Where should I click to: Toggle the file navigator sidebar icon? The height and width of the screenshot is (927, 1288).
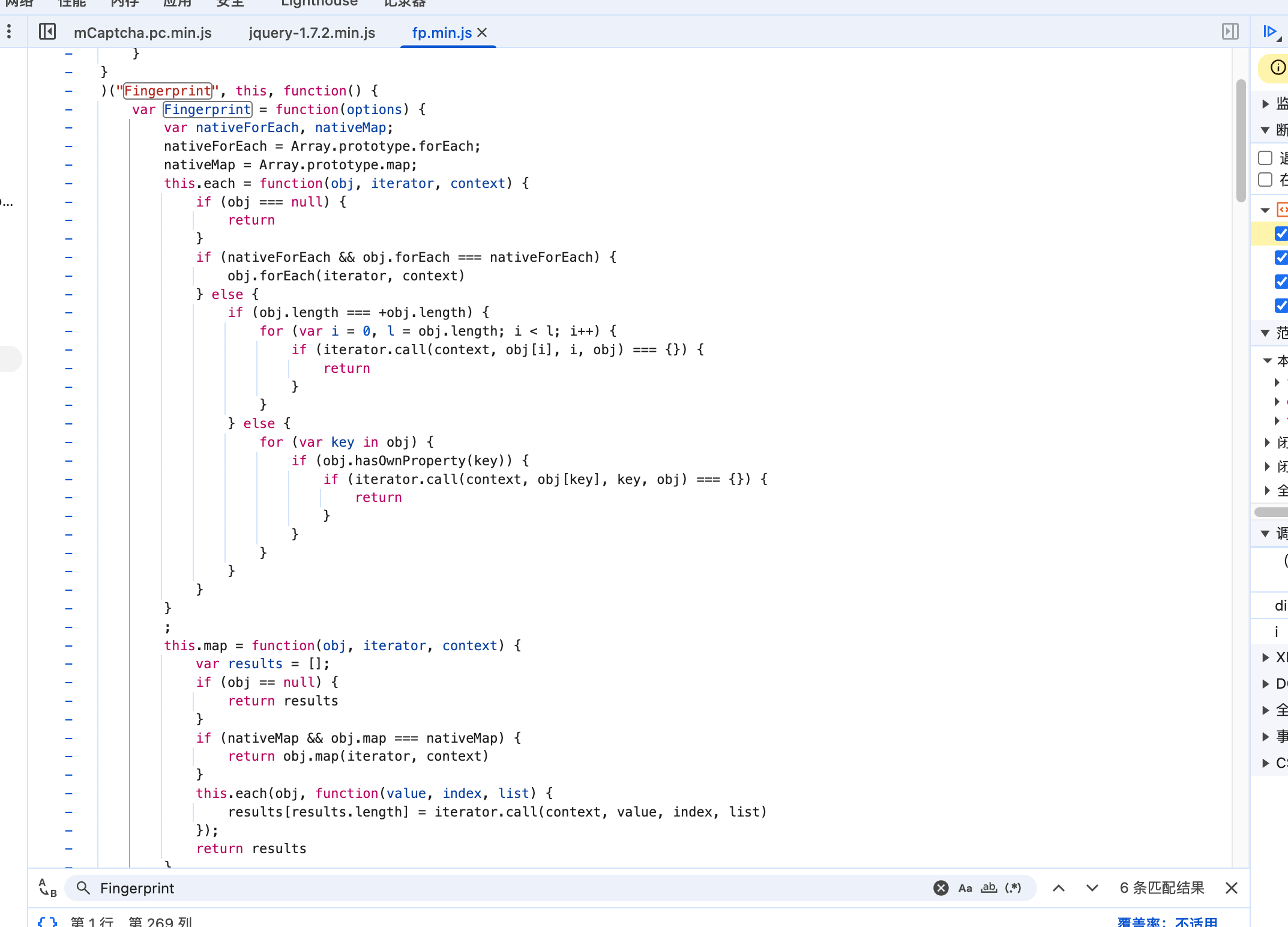coord(47,31)
